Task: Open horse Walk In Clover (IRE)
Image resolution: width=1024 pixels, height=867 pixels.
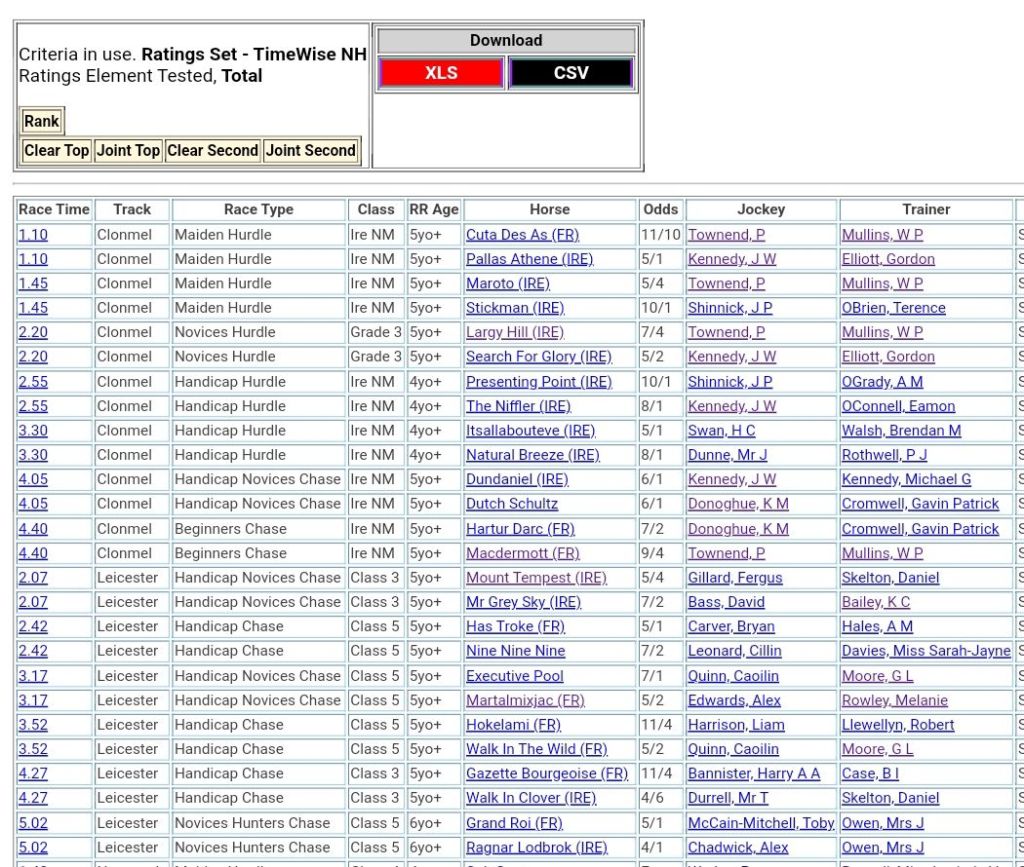Action: point(530,798)
